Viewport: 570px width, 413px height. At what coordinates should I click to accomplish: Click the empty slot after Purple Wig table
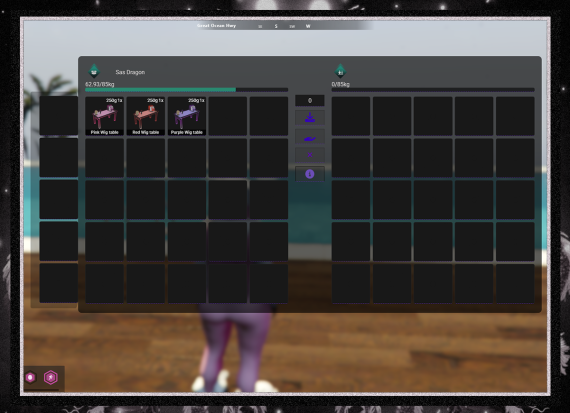click(228, 116)
